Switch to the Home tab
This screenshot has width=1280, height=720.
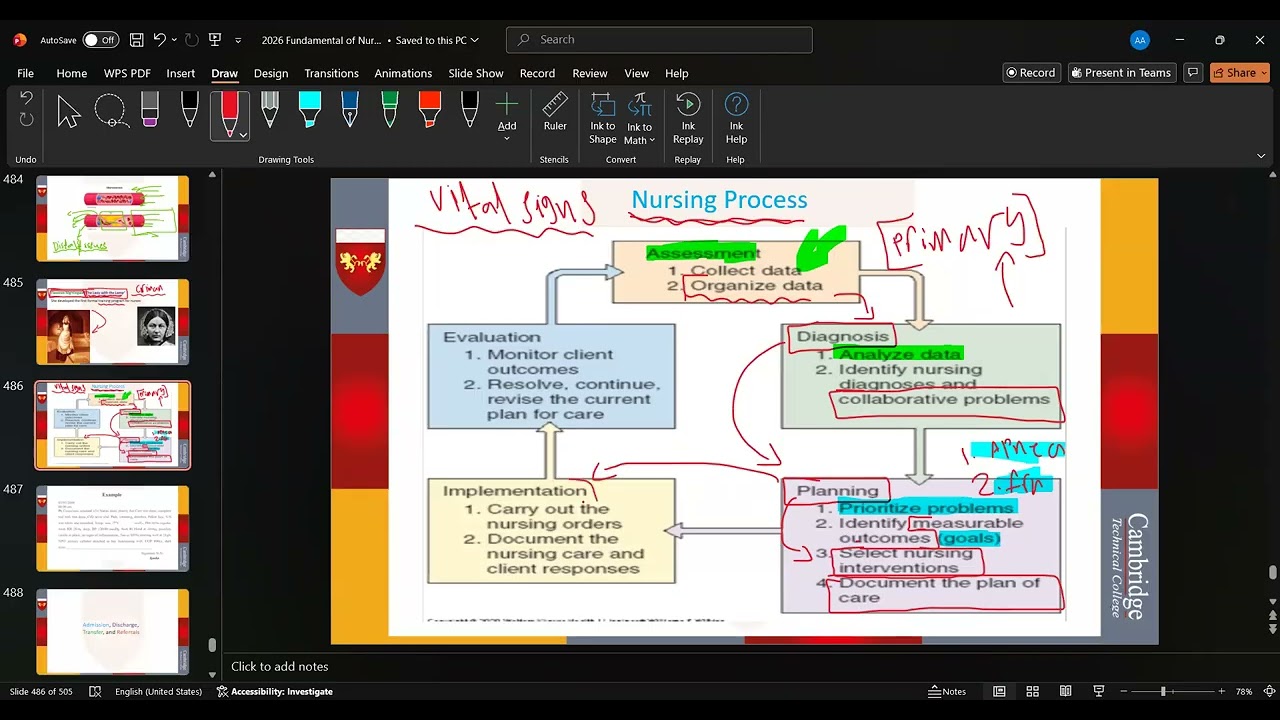pos(72,73)
